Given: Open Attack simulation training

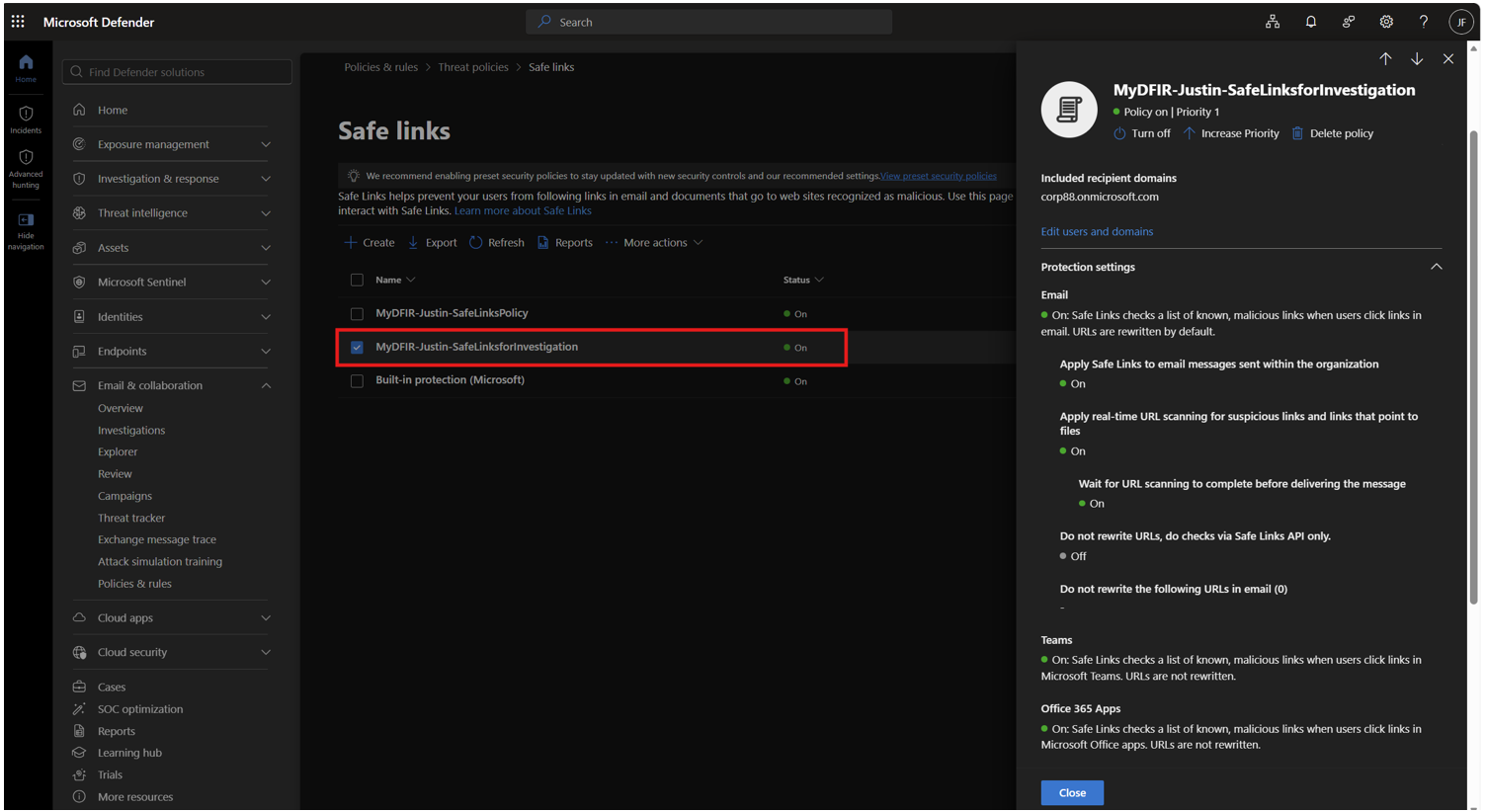Looking at the screenshot, I should [x=160, y=561].
